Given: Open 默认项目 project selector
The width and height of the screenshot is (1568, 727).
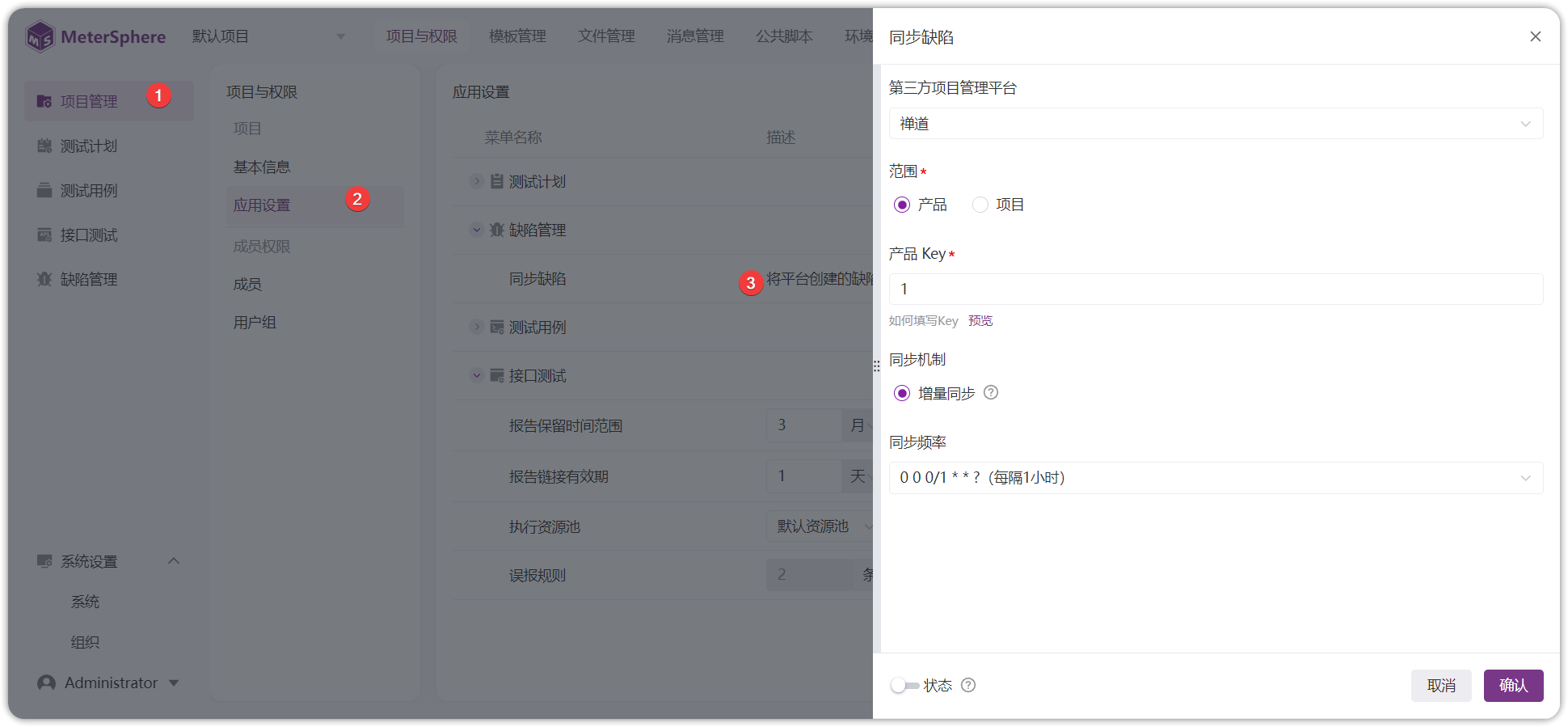Looking at the screenshot, I should (x=269, y=36).
